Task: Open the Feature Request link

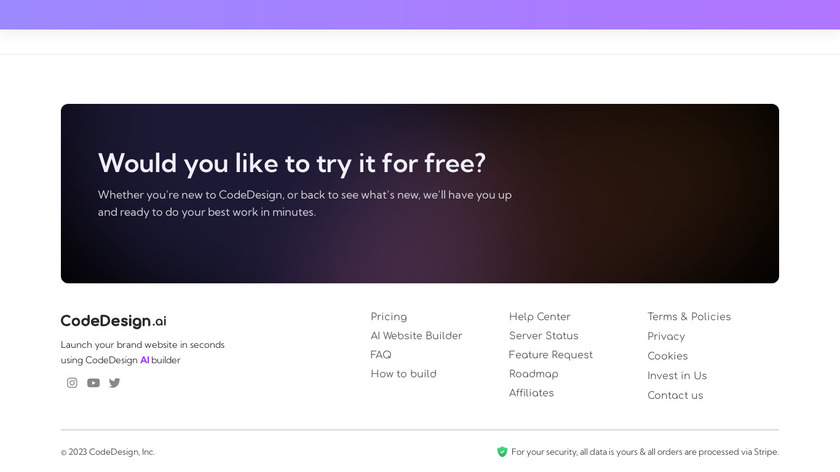Action: (x=550, y=355)
